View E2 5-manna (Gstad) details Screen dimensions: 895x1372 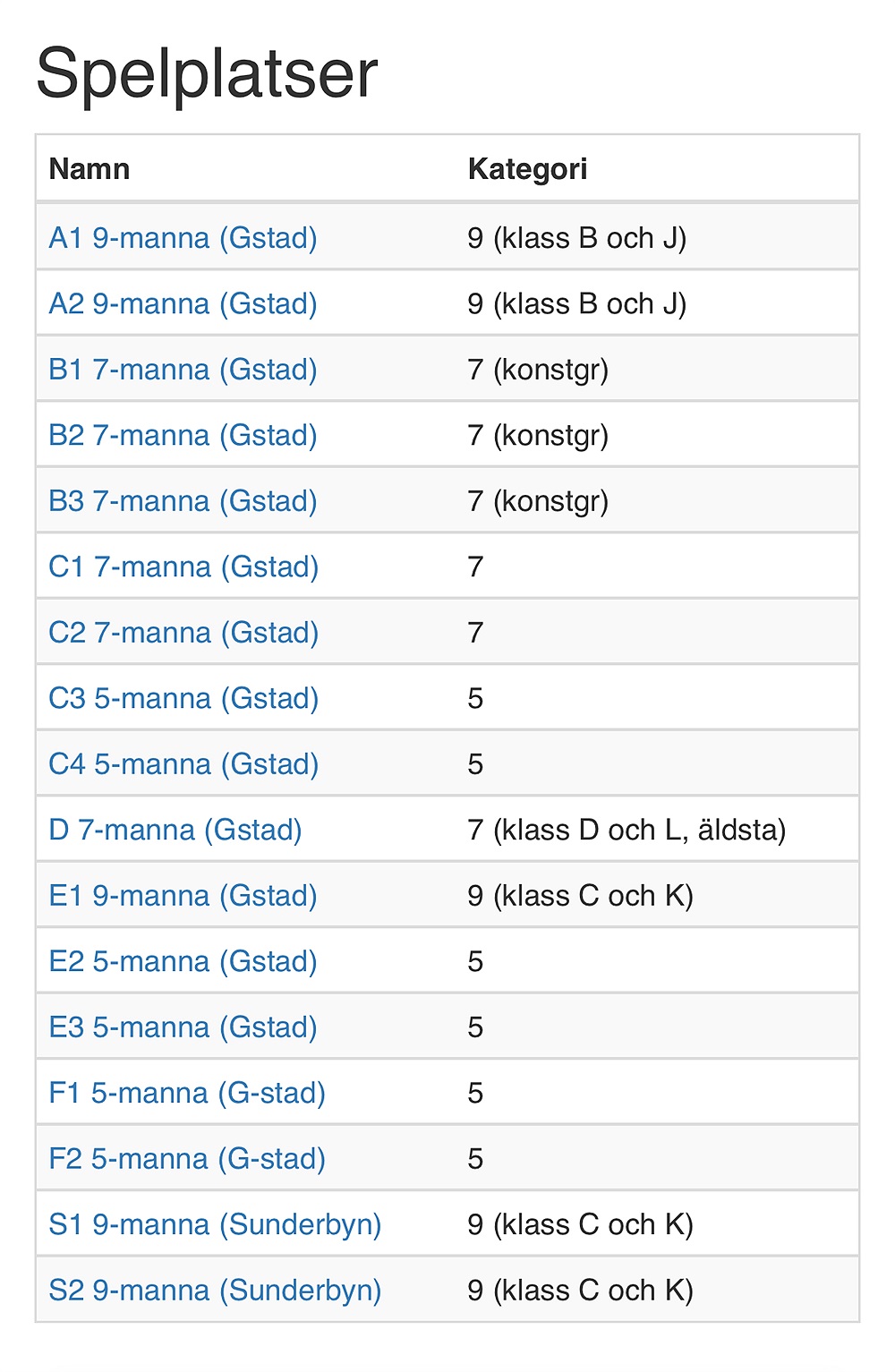point(183,962)
